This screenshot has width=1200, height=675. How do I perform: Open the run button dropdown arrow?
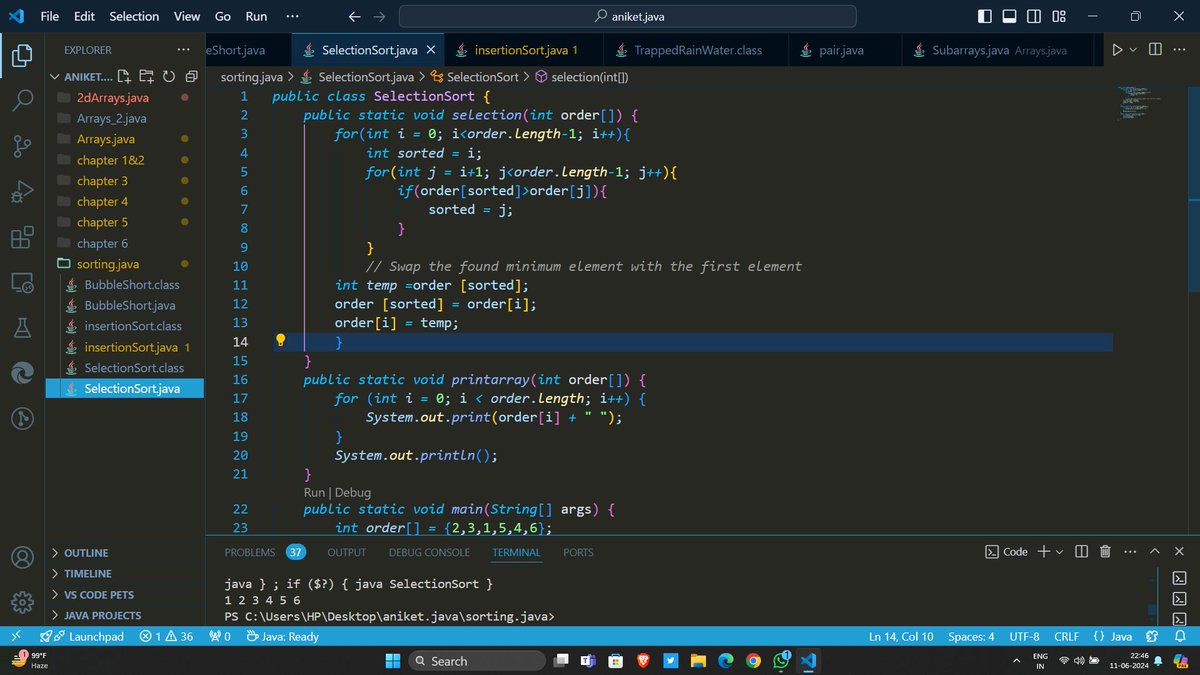tap(1133, 49)
